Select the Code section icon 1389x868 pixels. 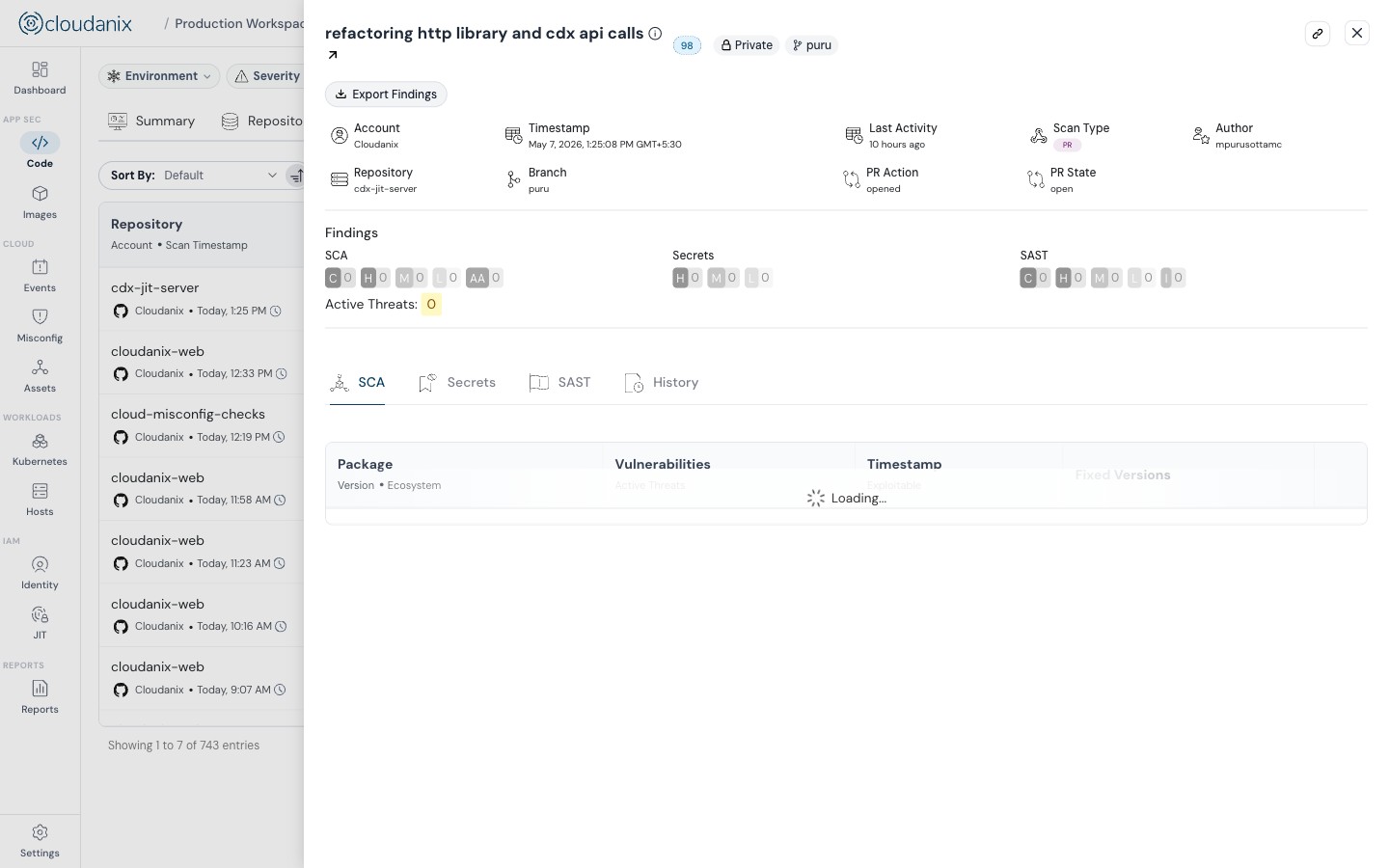pyautogui.click(x=40, y=143)
